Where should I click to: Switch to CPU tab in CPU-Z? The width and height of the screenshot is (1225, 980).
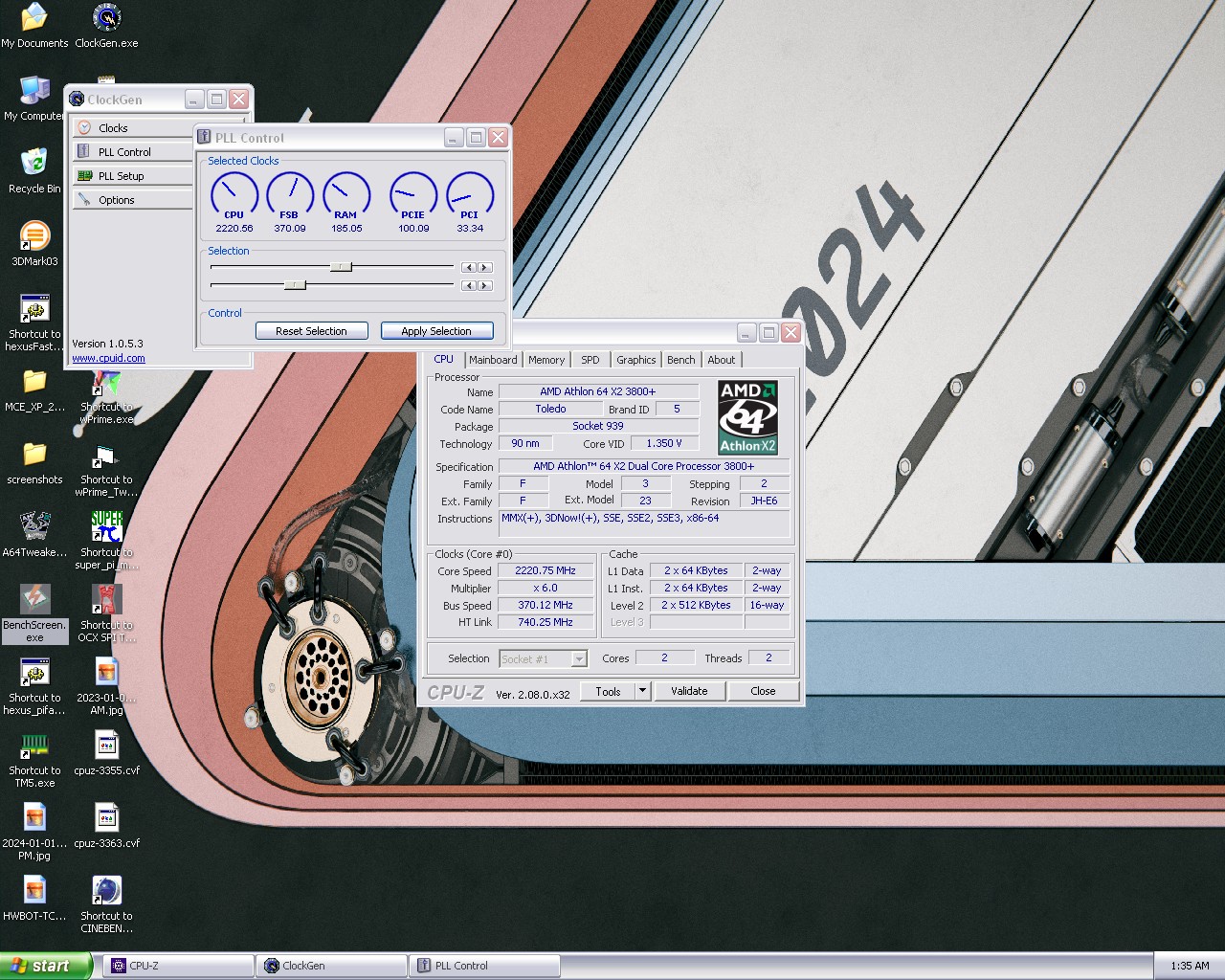[443, 359]
